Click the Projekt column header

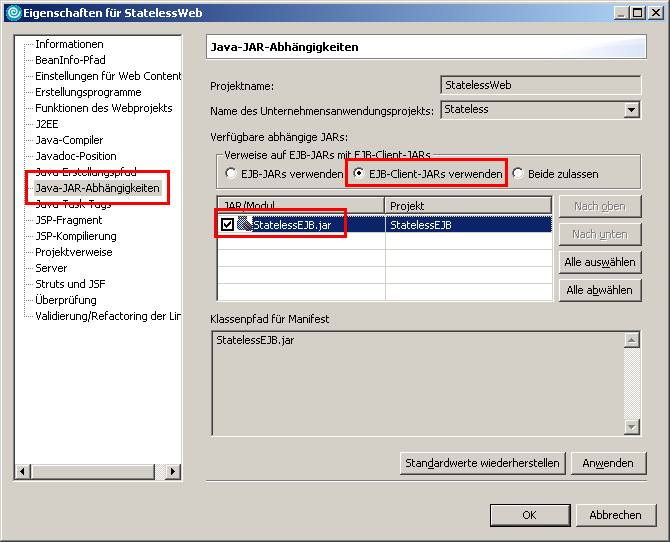468,206
